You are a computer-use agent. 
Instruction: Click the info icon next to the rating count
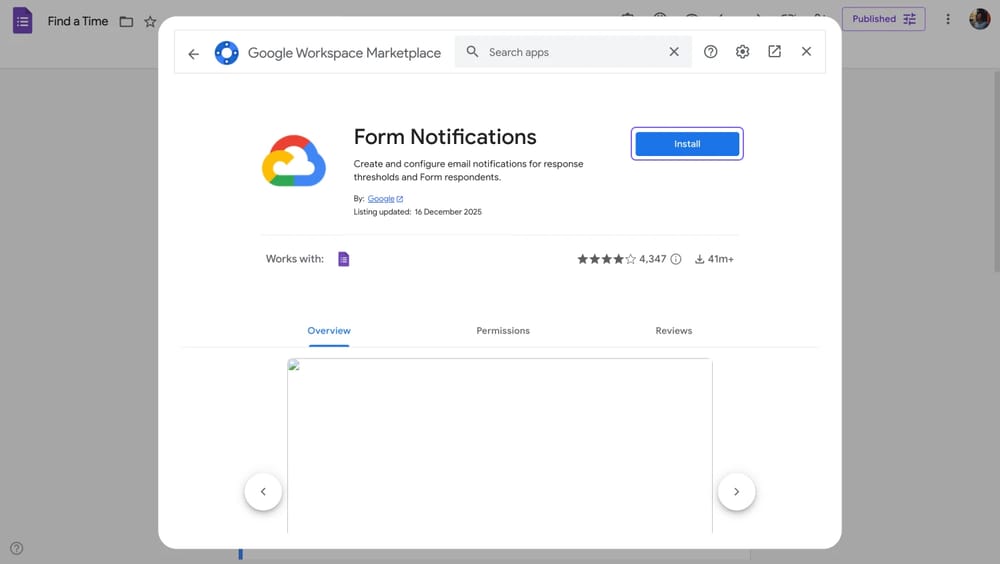(676, 259)
